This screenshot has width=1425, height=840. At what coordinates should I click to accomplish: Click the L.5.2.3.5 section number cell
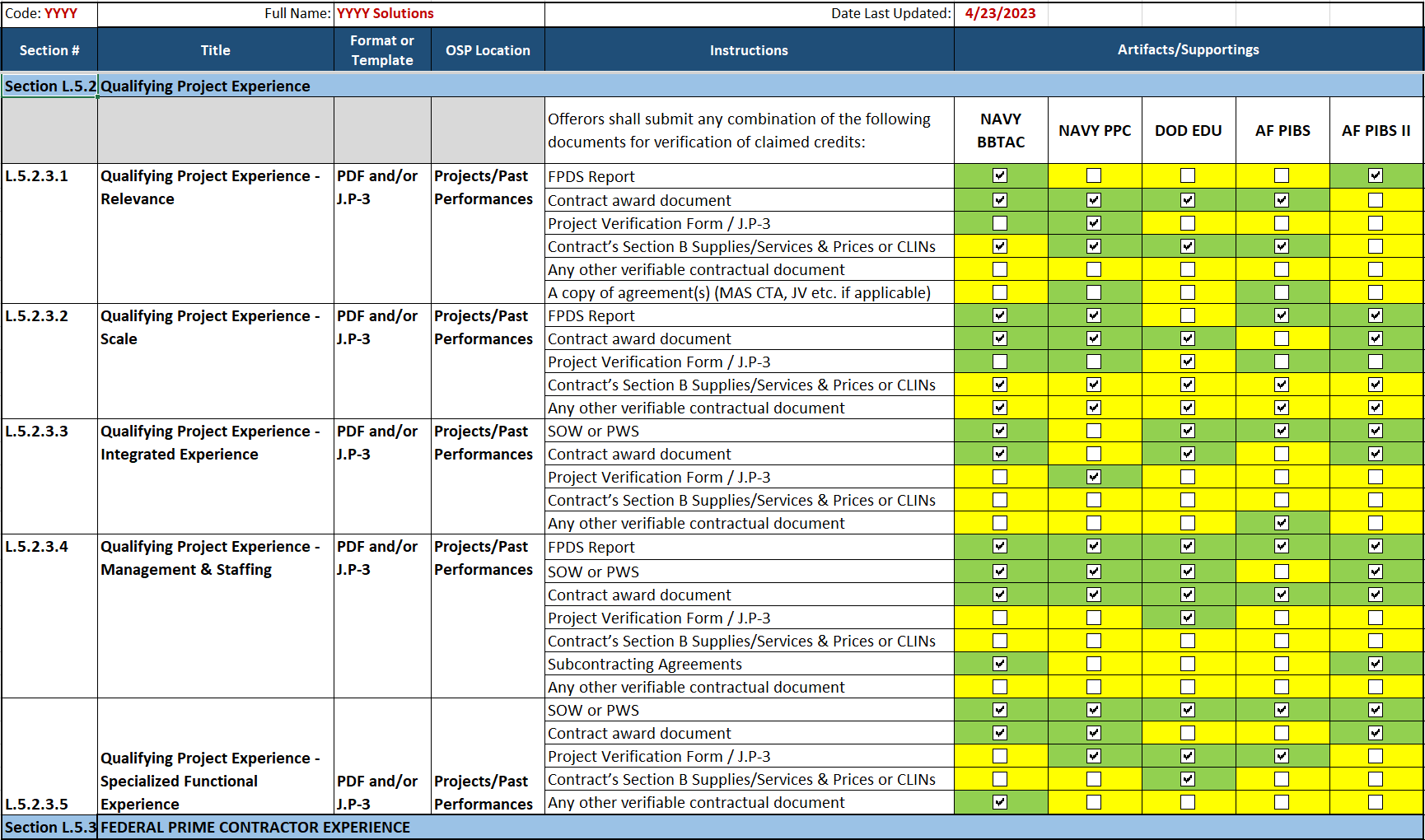click(x=49, y=756)
